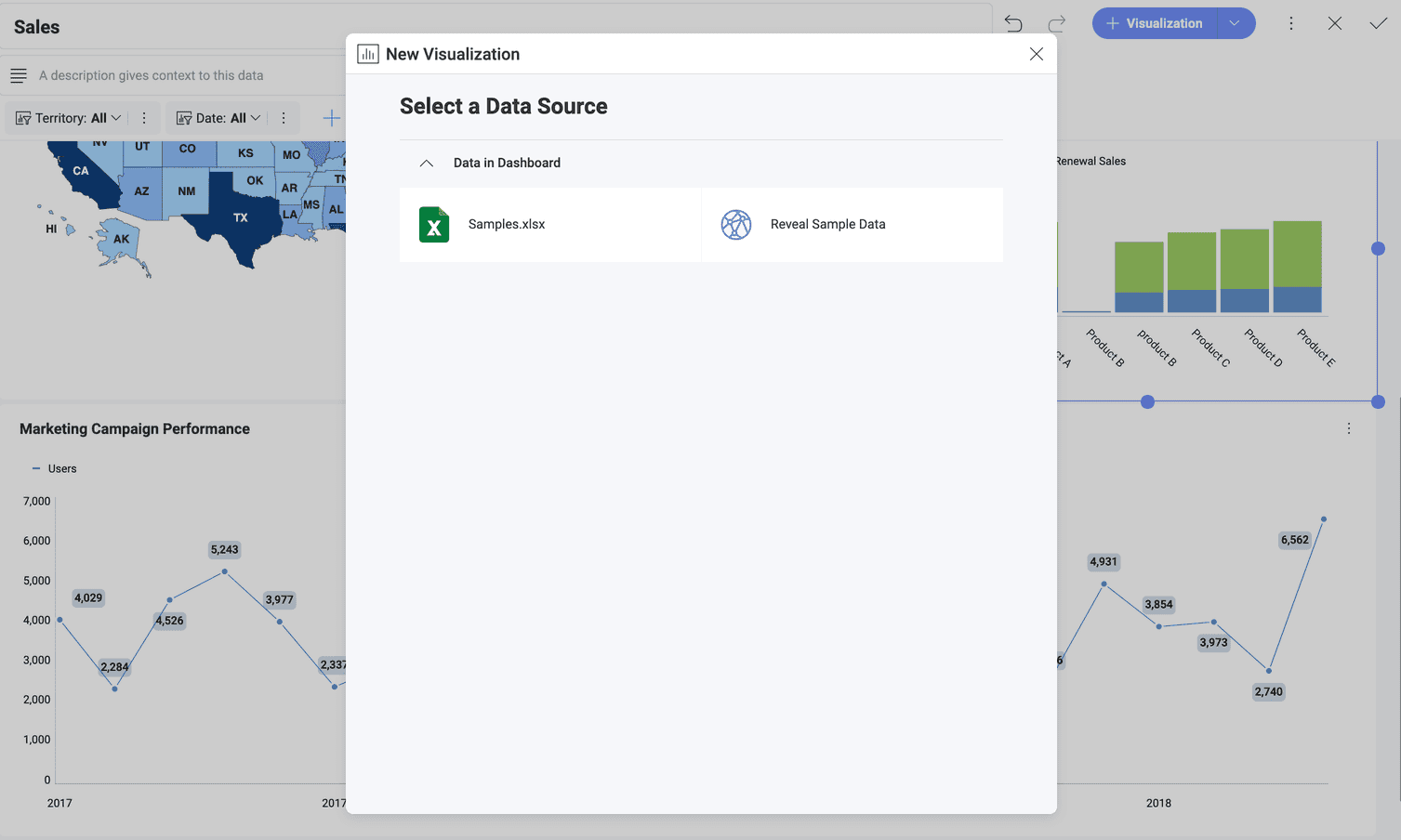The width and height of the screenshot is (1401, 840).
Task: Open Marketing Campaign Performance options menu
Action: tap(1349, 428)
